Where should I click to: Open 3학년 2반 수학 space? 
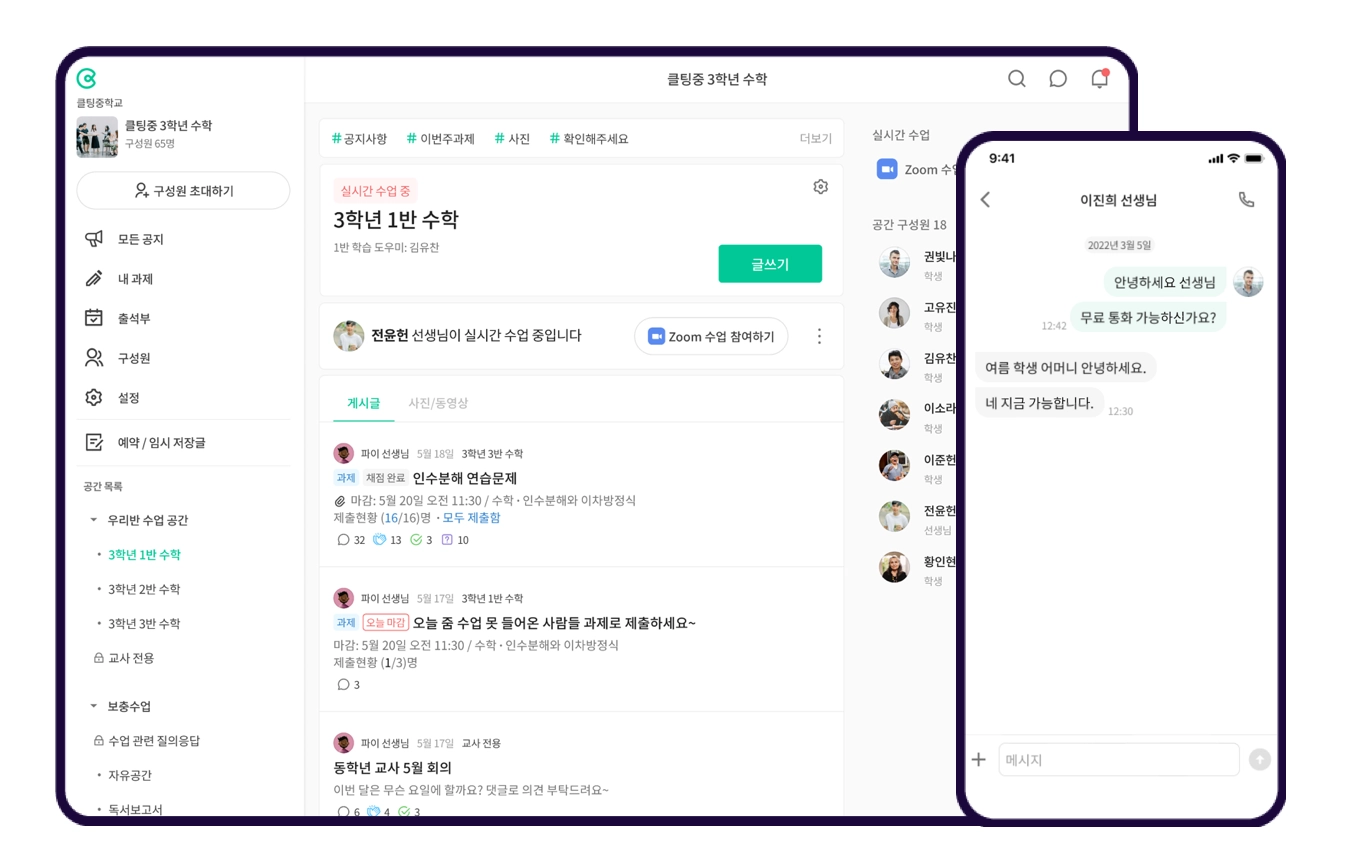pyautogui.click(x=144, y=589)
